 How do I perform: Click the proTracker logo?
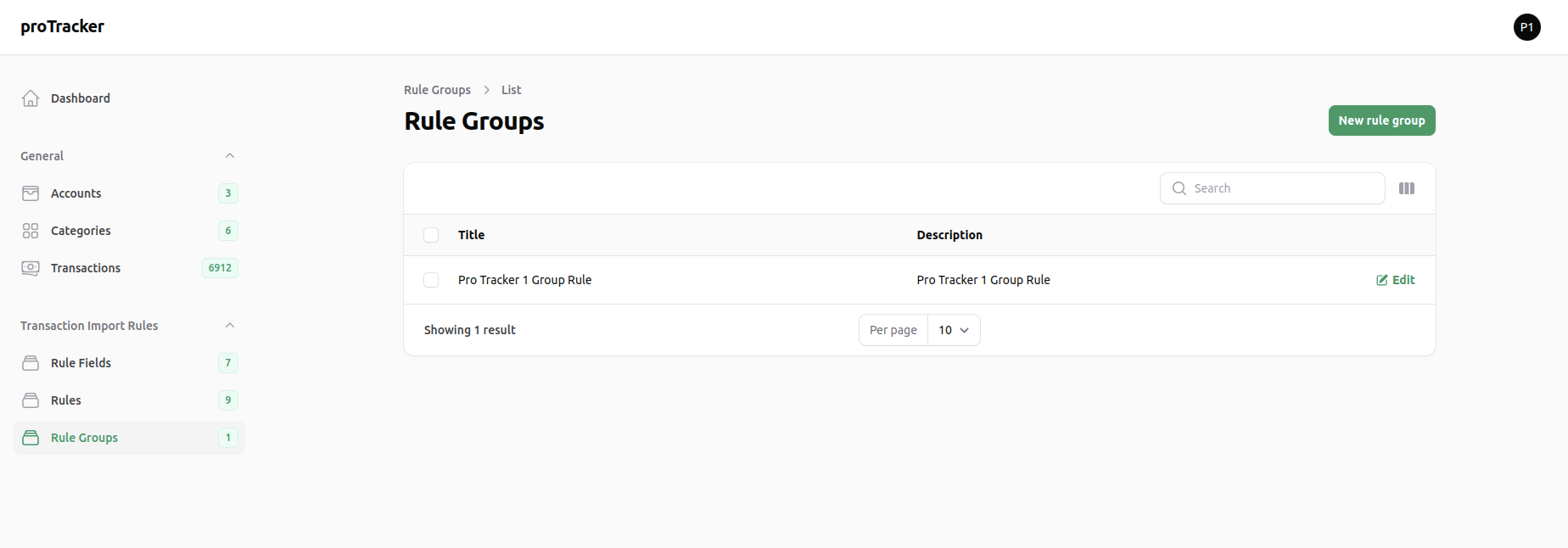62,26
